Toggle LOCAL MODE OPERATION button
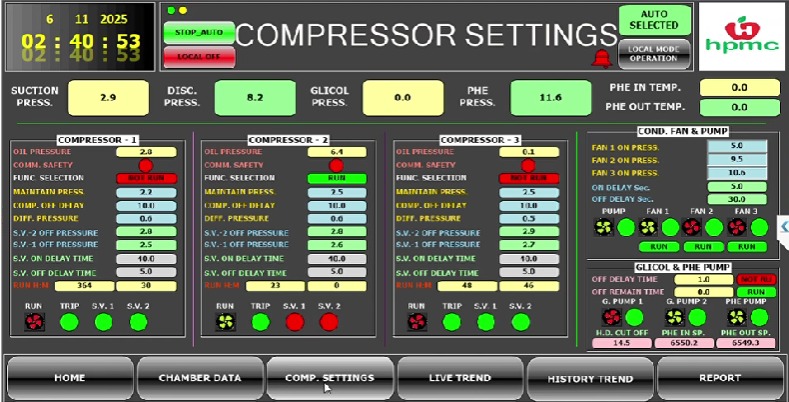Screen dimensions: 789x402 click(654, 54)
